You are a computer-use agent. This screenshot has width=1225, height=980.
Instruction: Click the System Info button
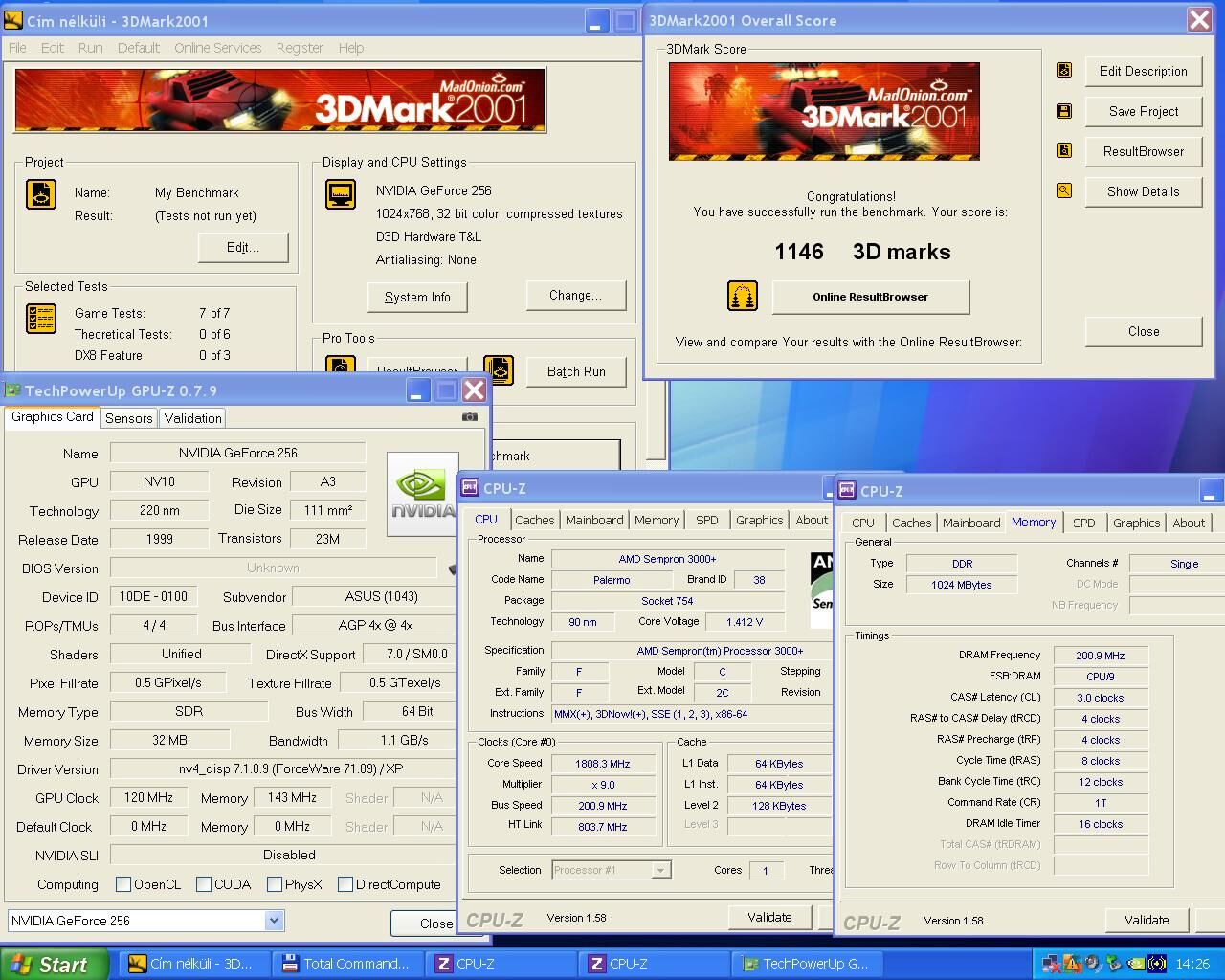tap(417, 297)
